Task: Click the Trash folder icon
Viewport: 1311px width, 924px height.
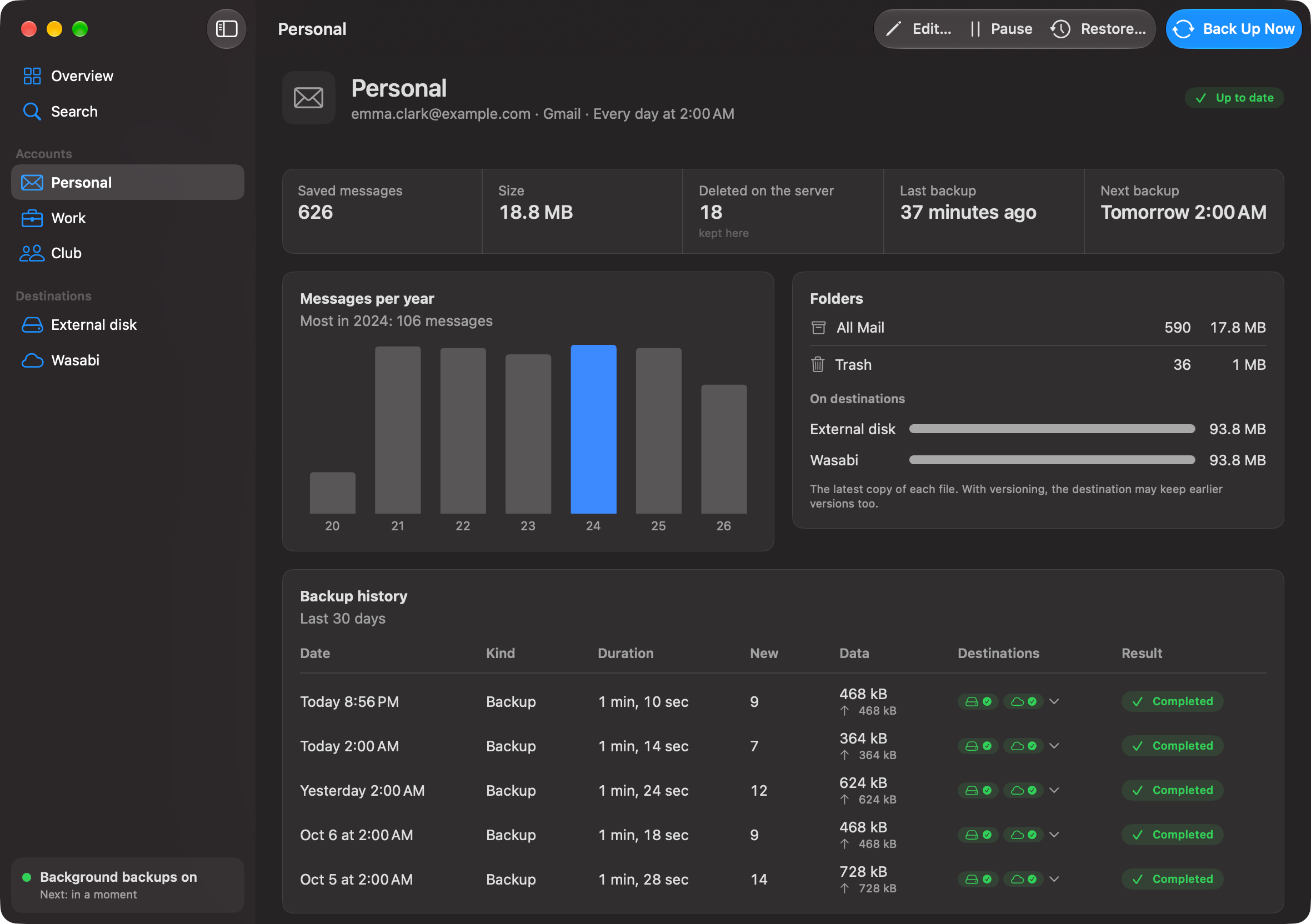Action: point(818,364)
